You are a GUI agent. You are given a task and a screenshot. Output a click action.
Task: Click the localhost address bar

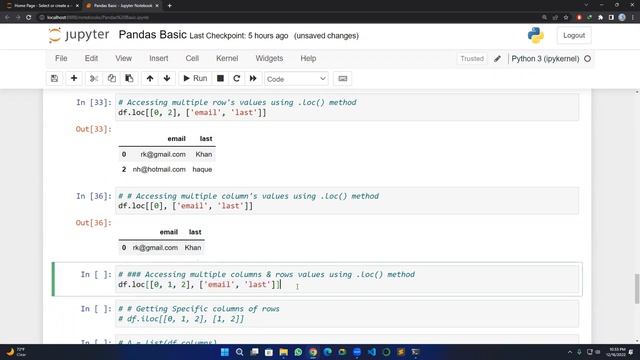click(x=286, y=18)
